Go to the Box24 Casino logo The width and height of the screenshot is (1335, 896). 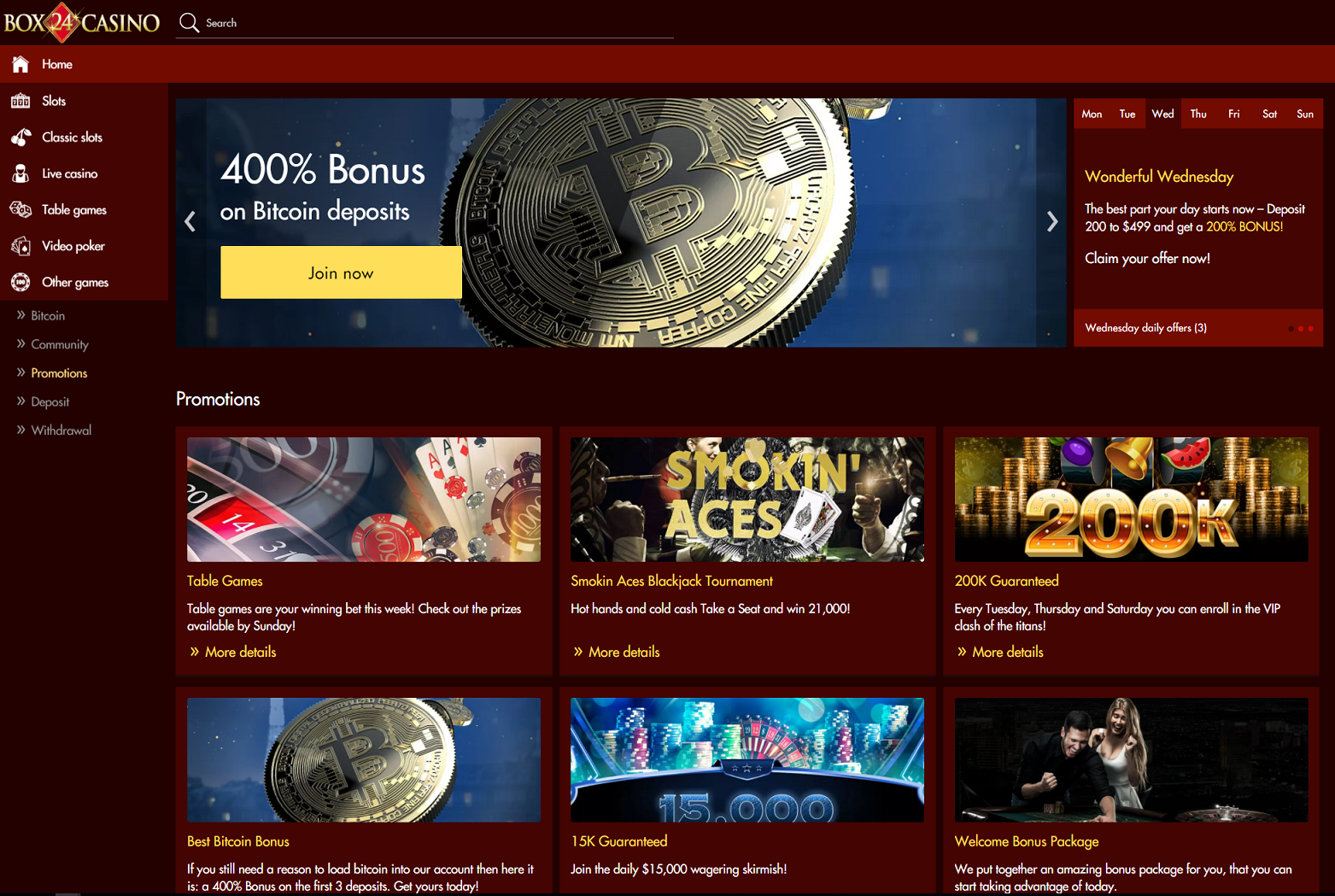[81, 22]
